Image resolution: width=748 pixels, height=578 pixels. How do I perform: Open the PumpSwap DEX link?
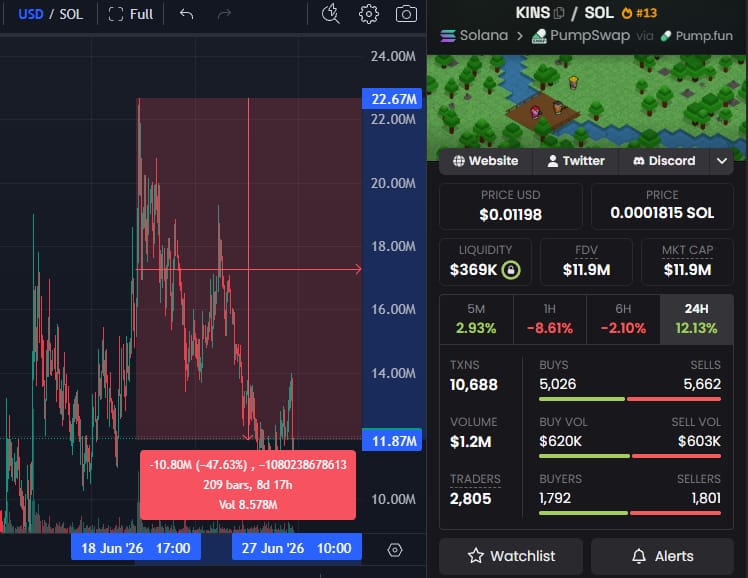(x=581, y=36)
